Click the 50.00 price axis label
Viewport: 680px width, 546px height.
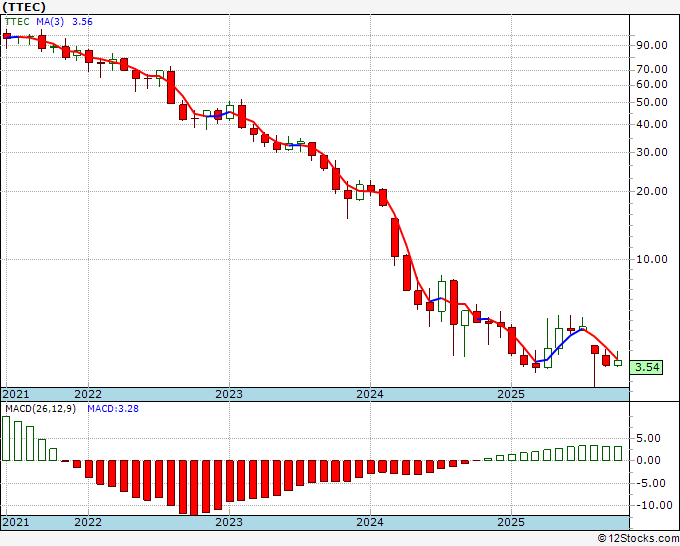coord(651,102)
